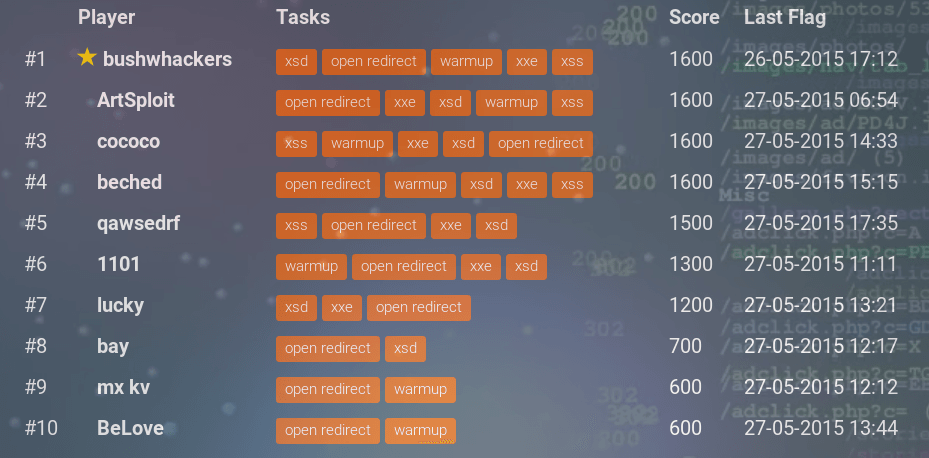929x458 pixels.
Task: Click the Score column header
Action: pyautogui.click(x=694, y=17)
